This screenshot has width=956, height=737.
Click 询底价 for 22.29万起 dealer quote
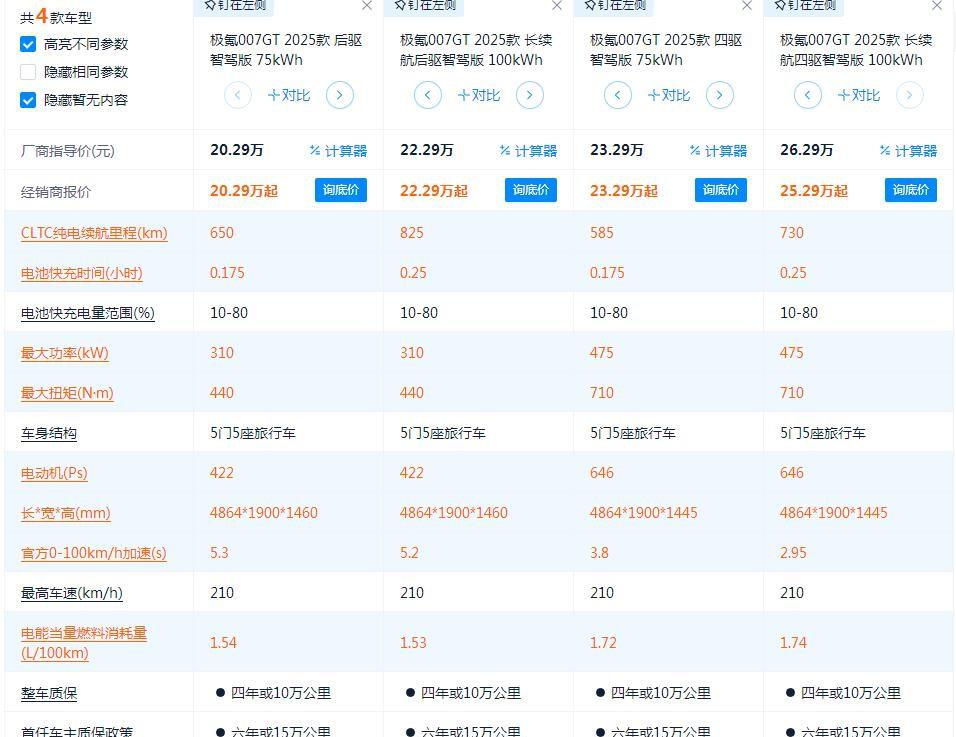(x=530, y=190)
